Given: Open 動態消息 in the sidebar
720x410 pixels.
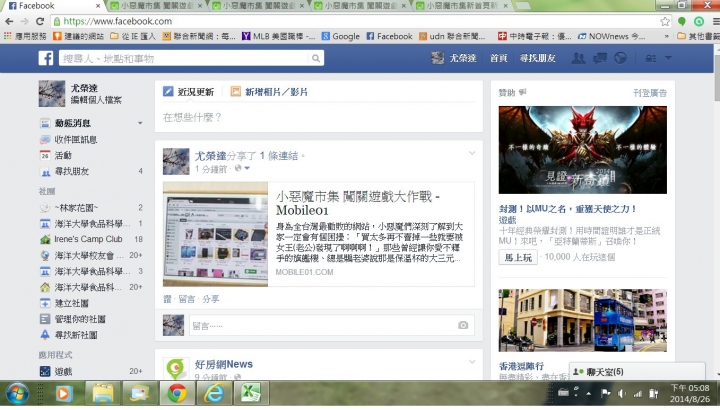Looking at the screenshot, I should pyautogui.click(x=72, y=123).
